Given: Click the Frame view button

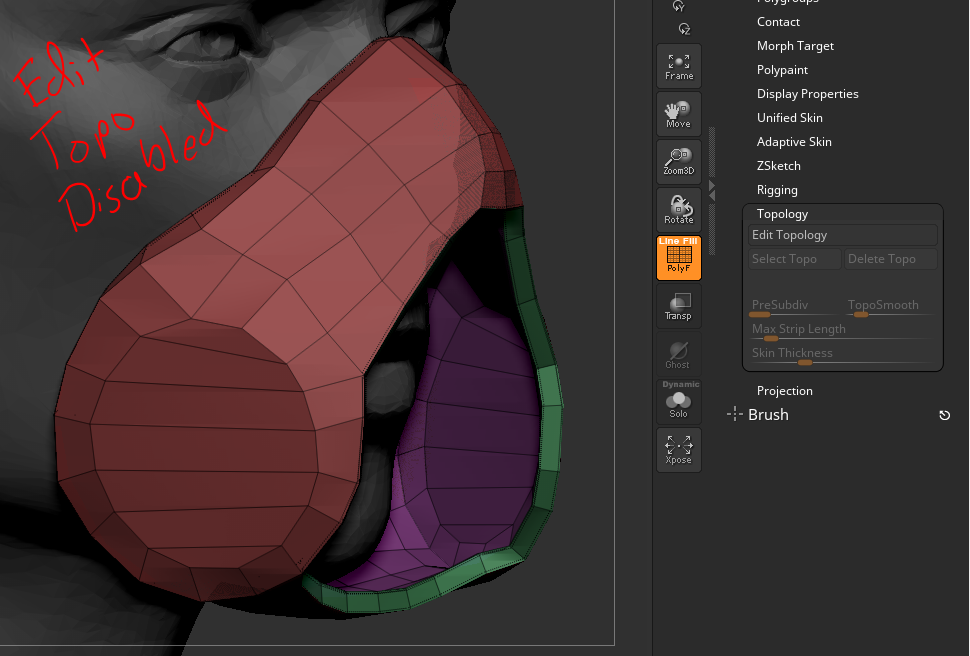Looking at the screenshot, I should 679,66.
